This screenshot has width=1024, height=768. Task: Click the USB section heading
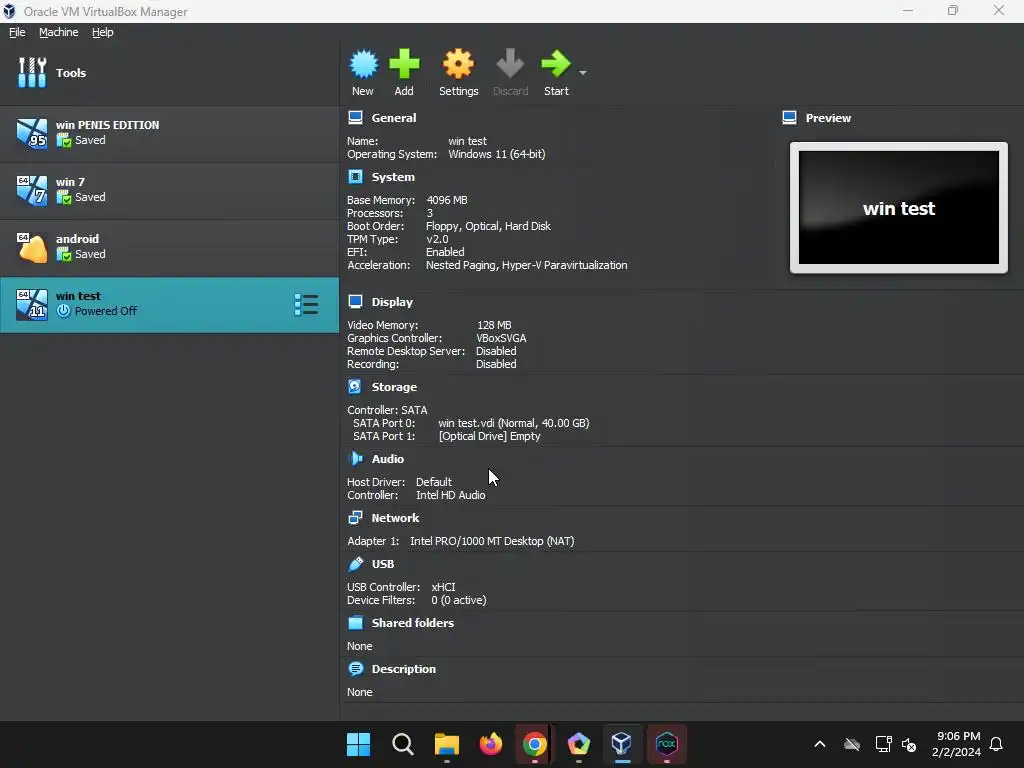[383, 564]
